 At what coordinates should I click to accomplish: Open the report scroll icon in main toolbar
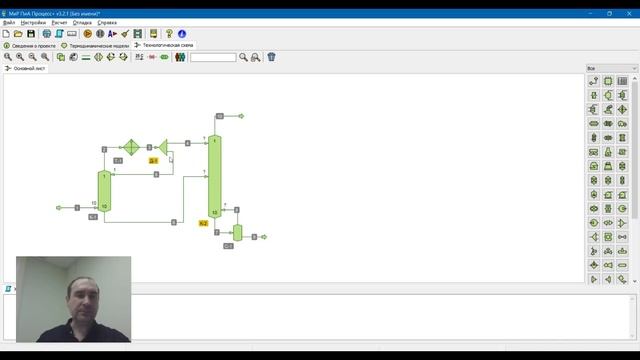pos(59,34)
